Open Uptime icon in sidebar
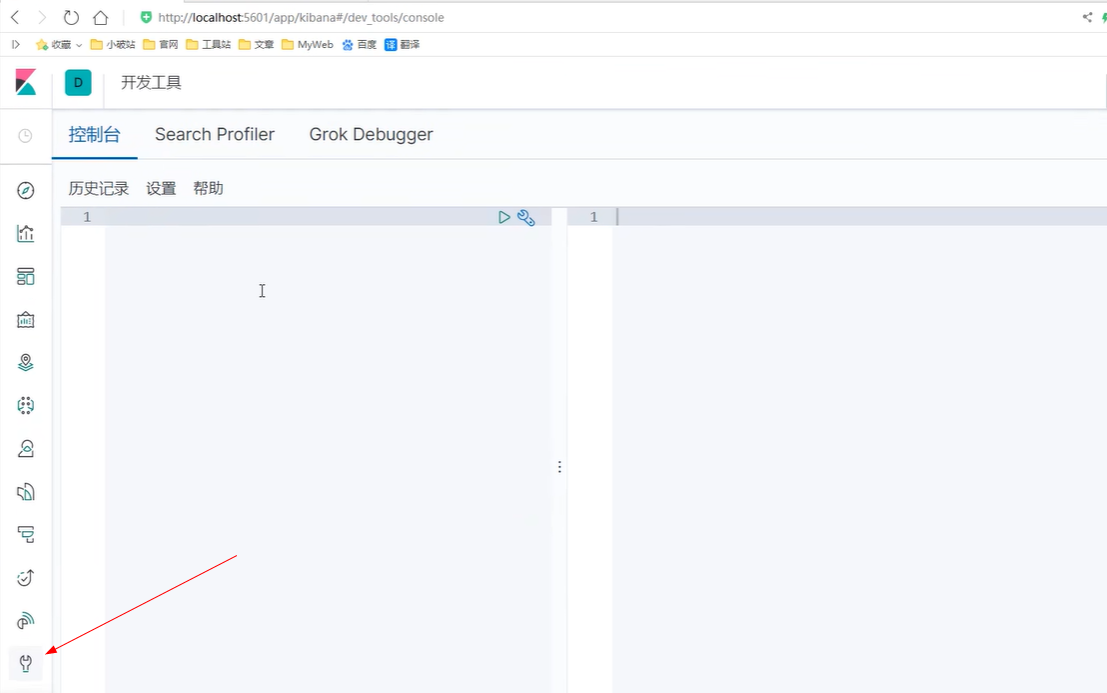1107x693 pixels. pos(25,578)
